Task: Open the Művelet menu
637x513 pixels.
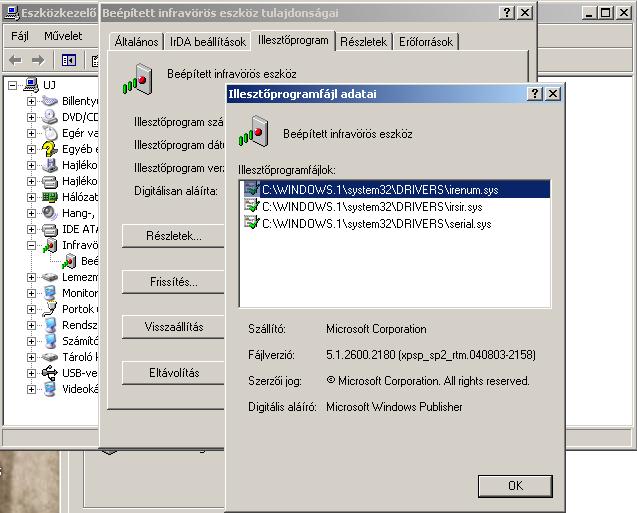Action: click(x=63, y=36)
